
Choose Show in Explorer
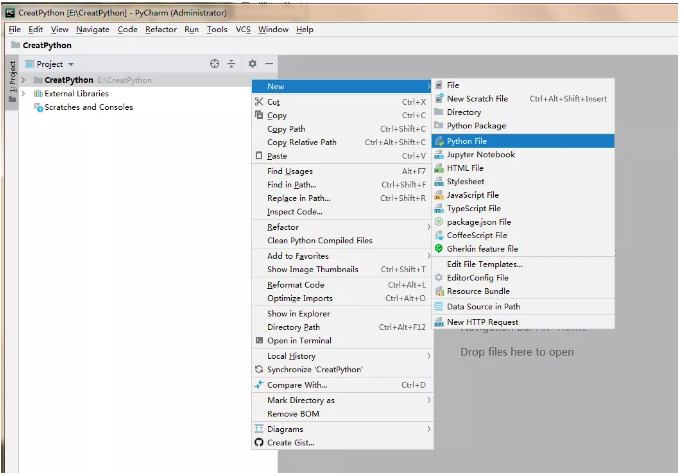[x=342, y=314]
